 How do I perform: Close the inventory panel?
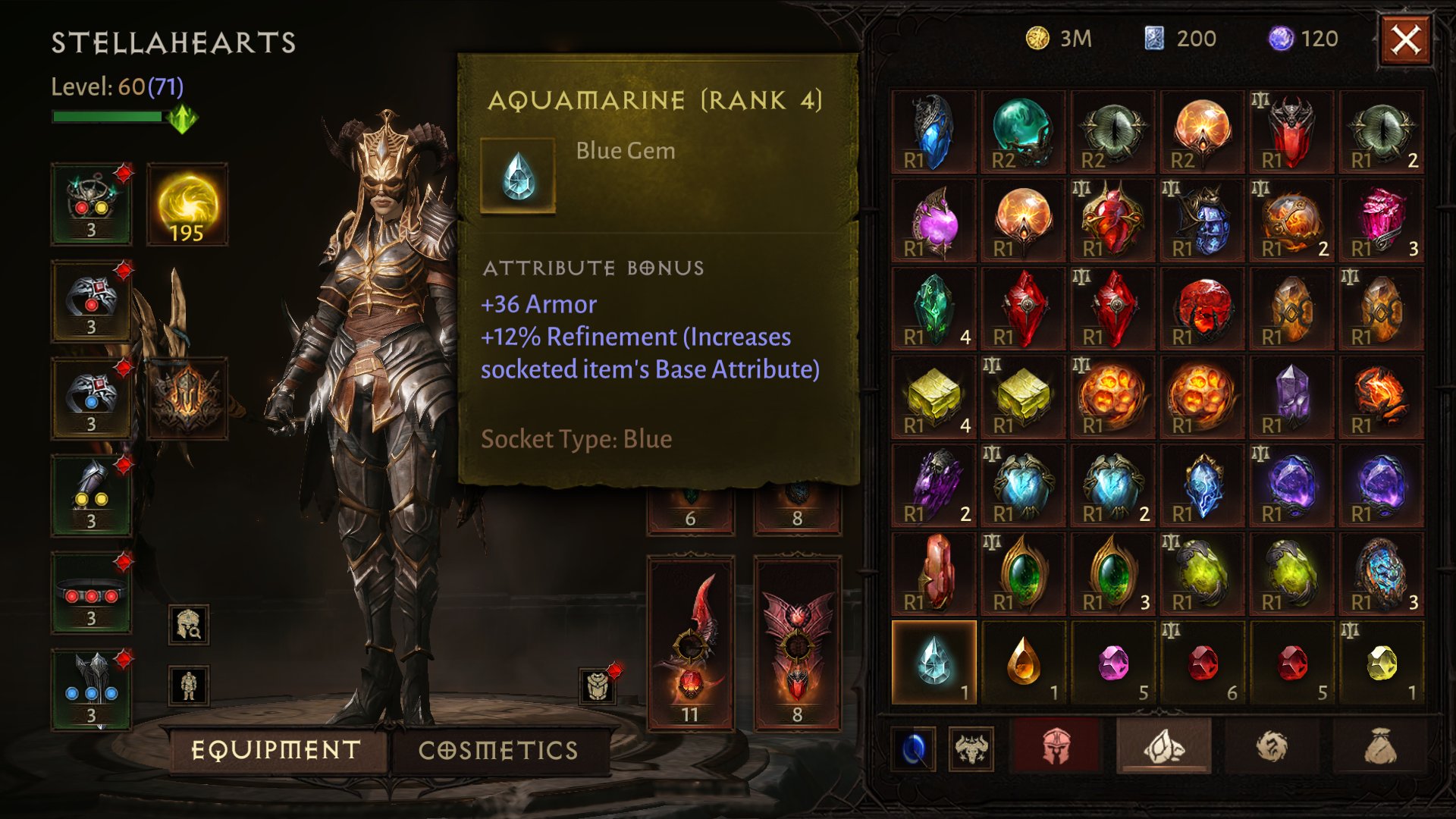pyautogui.click(x=1405, y=39)
